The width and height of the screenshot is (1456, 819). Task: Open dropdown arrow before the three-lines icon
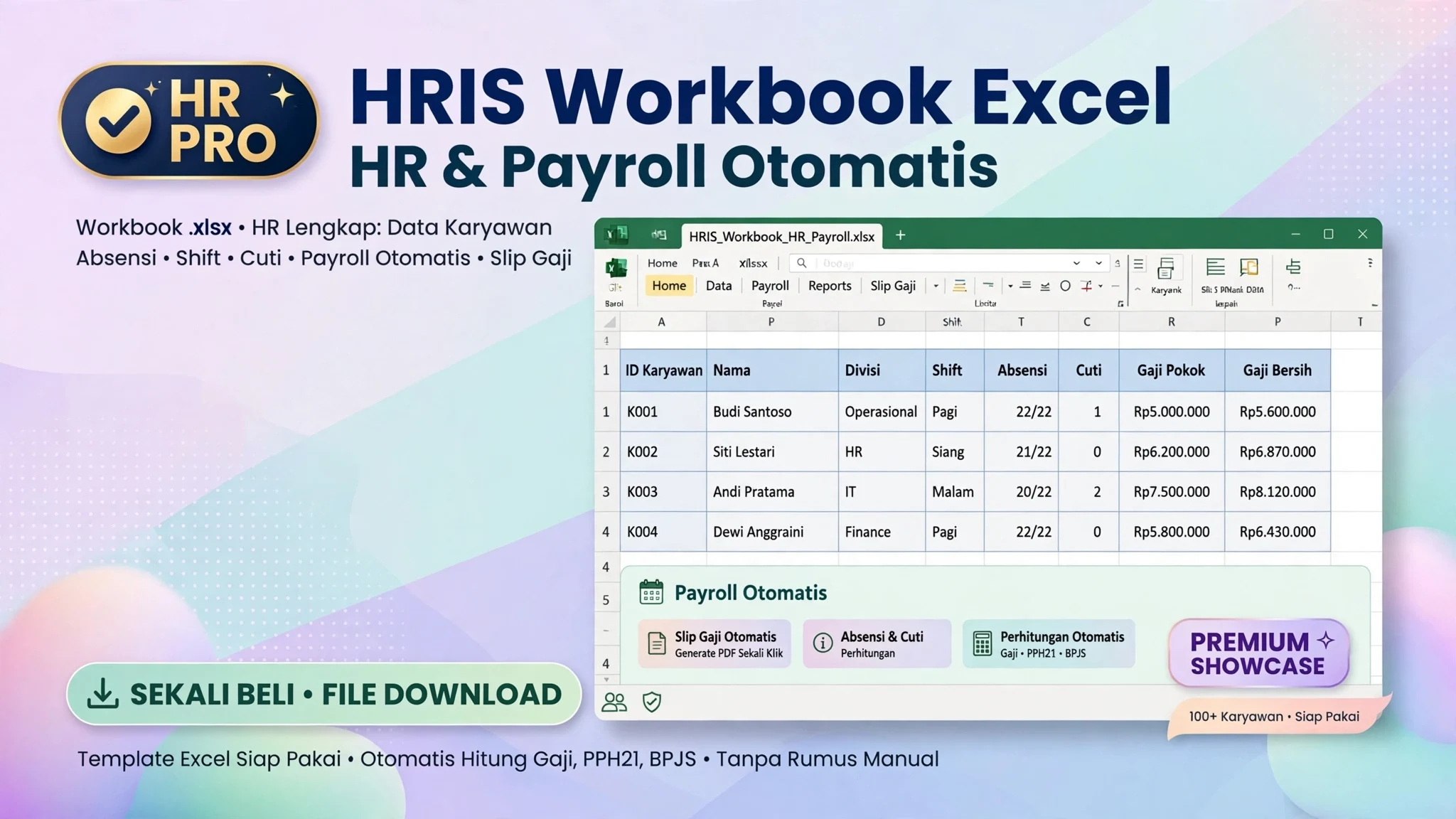coord(1010,287)
